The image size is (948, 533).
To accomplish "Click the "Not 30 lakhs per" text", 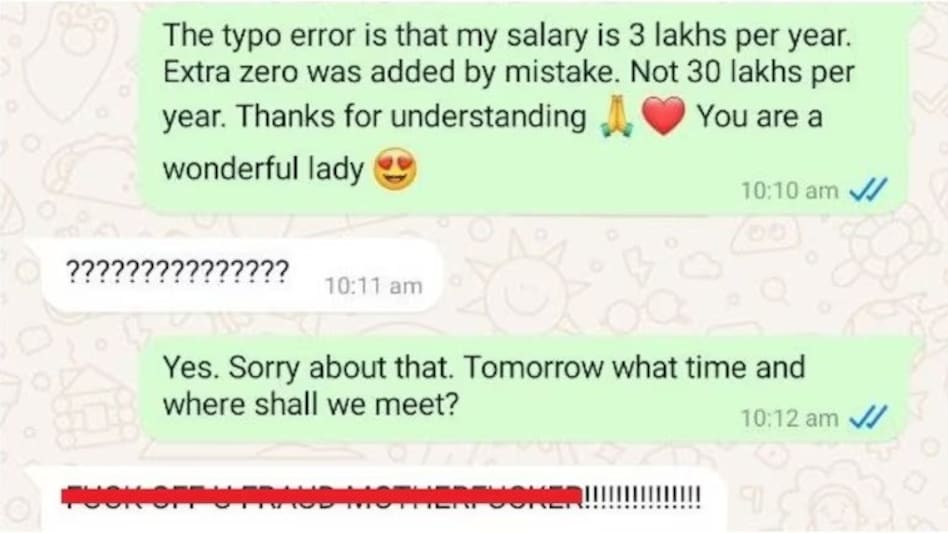I will click(742, 72).
